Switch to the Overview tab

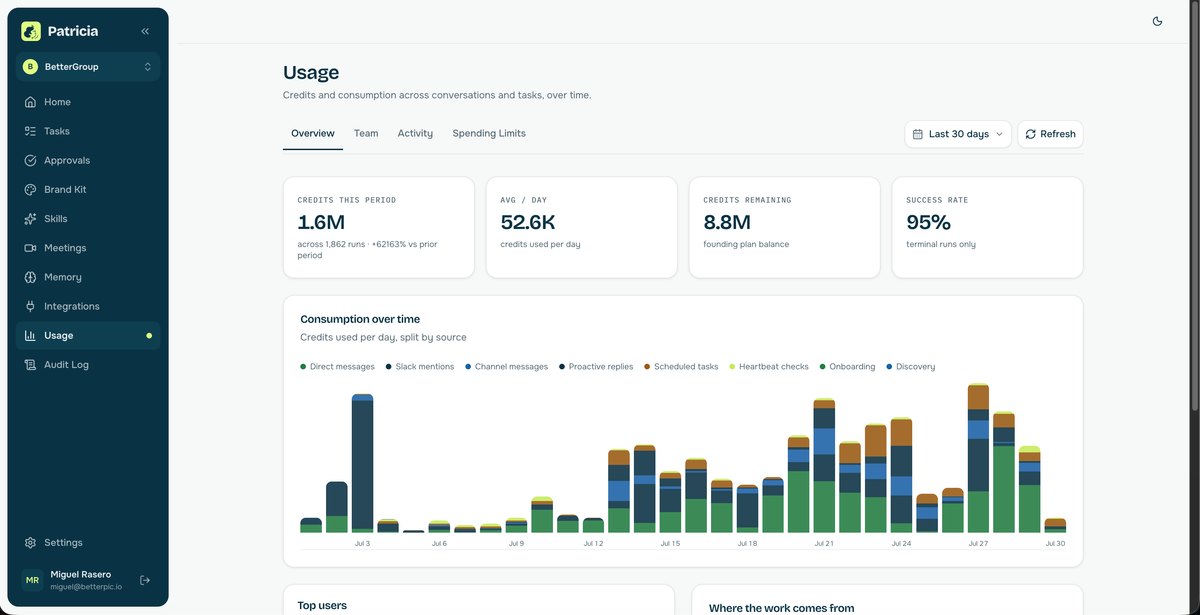pos(313,133)
